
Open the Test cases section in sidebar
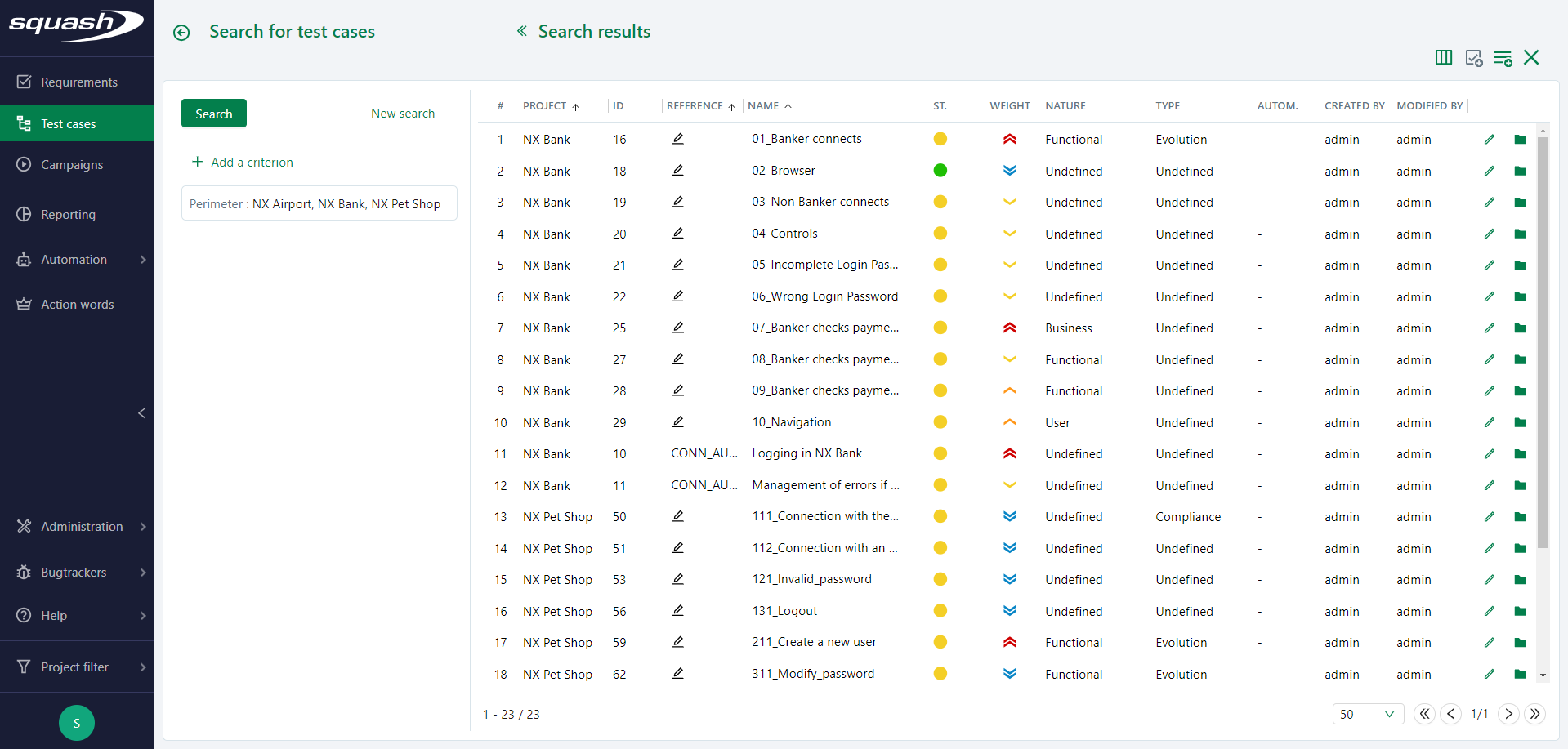tap(69, 123)
